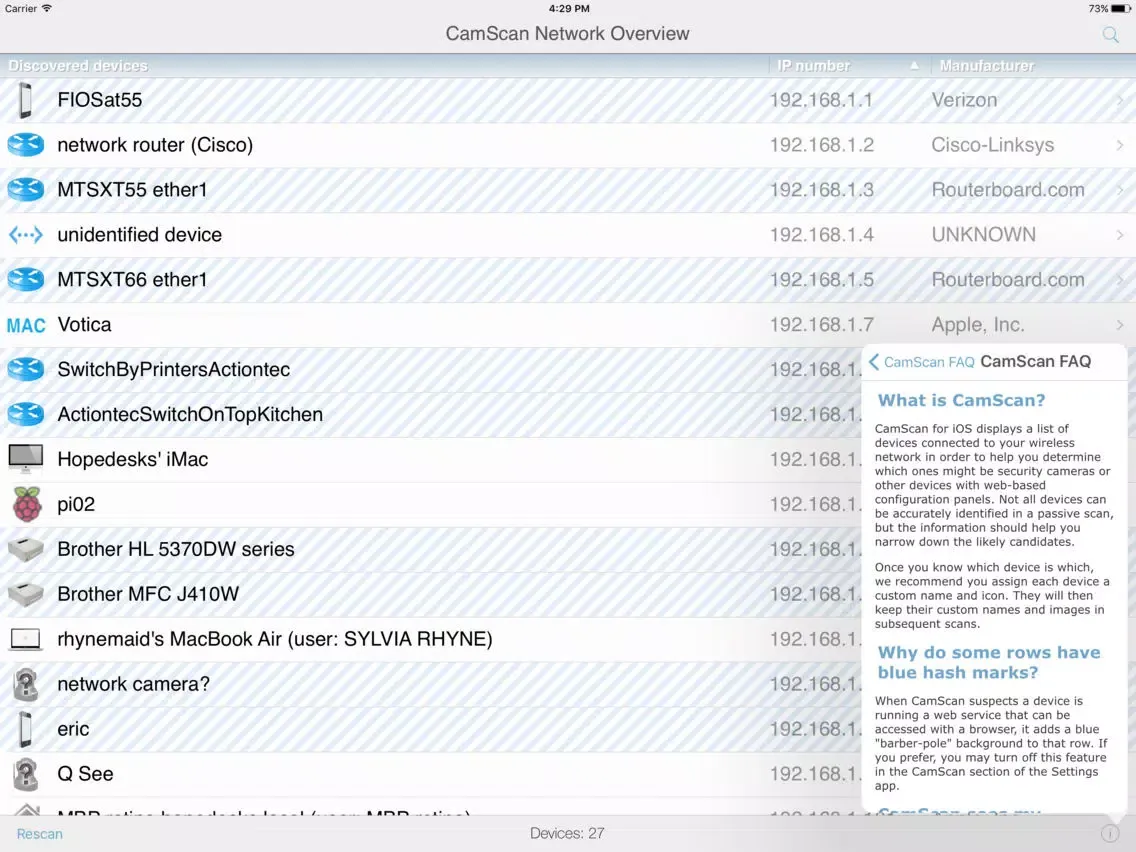
Task: Tap the Cisco-Linksys manufacturer cell
Action: point(993,145)
